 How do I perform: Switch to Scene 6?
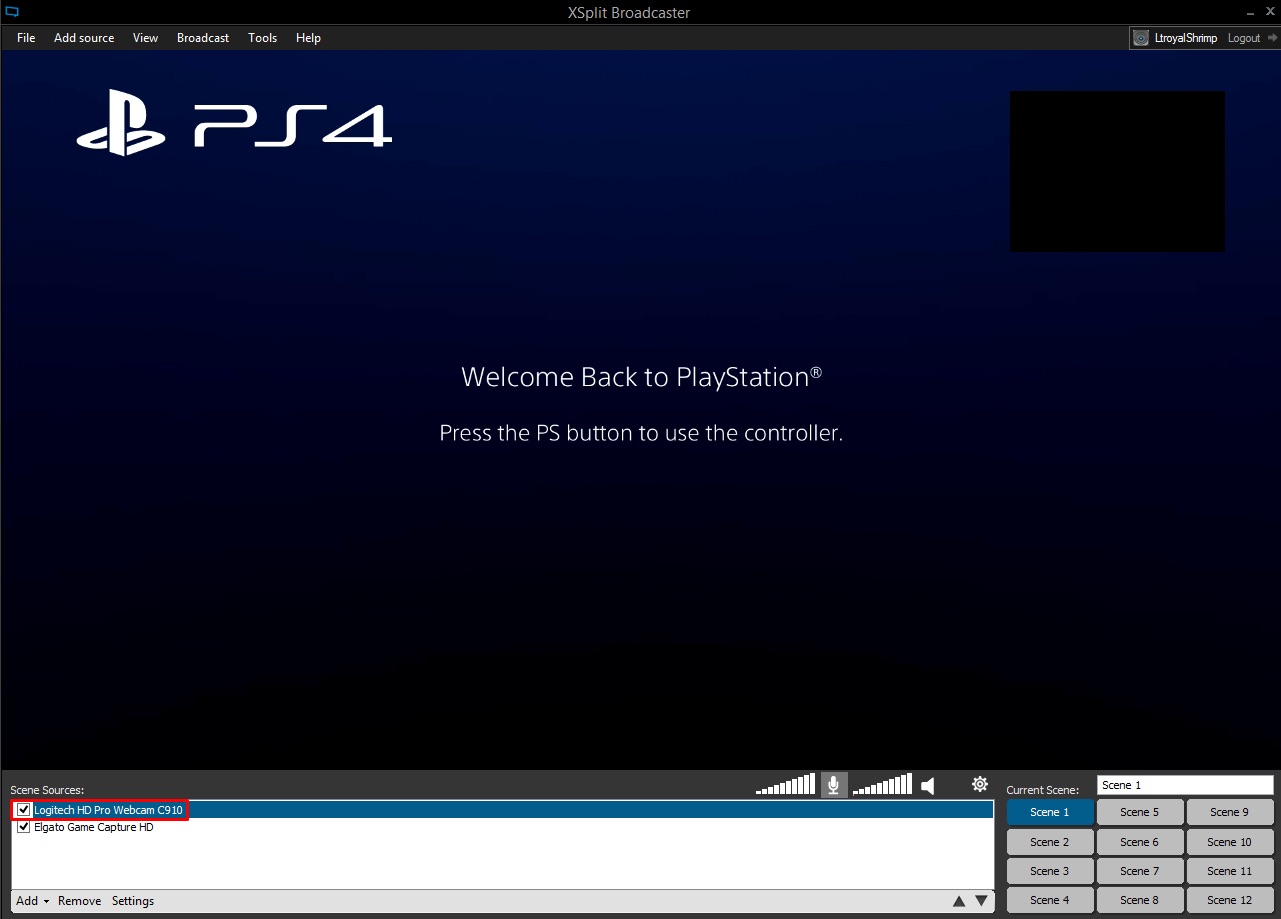1140,842
